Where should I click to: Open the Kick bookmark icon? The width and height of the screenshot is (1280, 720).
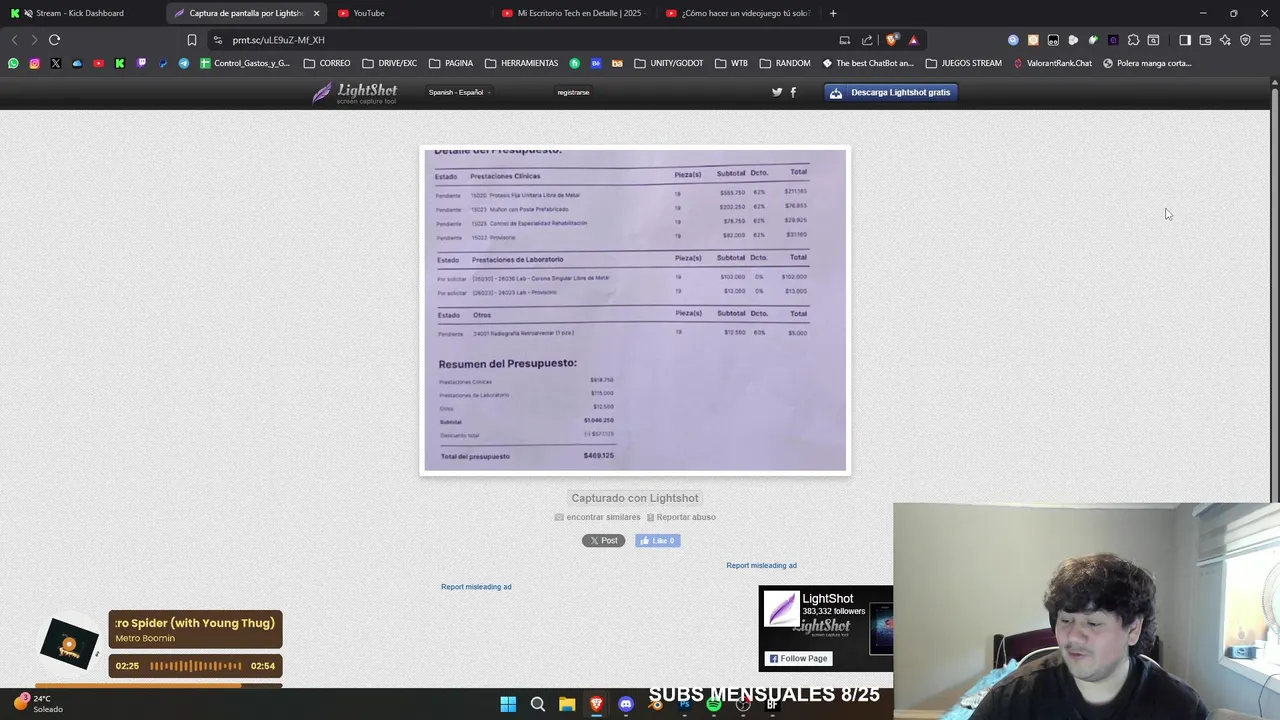[x=119, y=63]
